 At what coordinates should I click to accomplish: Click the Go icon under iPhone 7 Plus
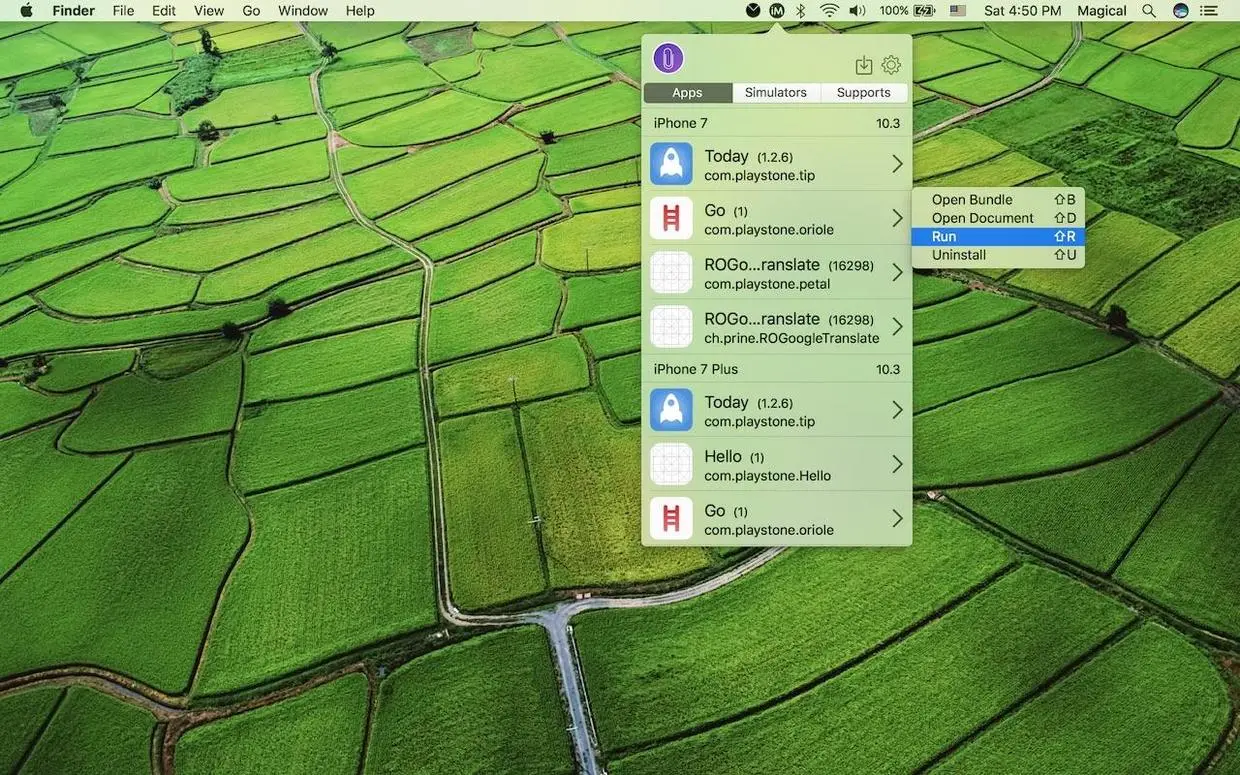(x=670, y=517)
